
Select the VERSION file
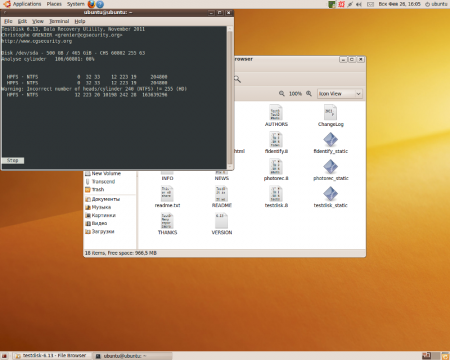222,224
